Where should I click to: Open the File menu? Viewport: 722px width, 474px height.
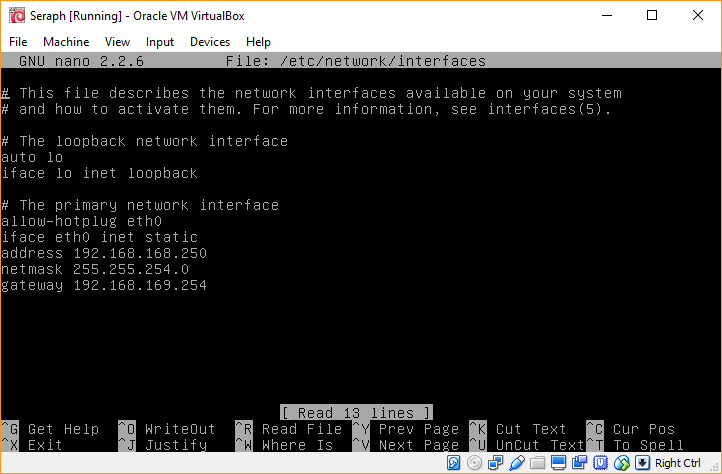tap(18, 42)
